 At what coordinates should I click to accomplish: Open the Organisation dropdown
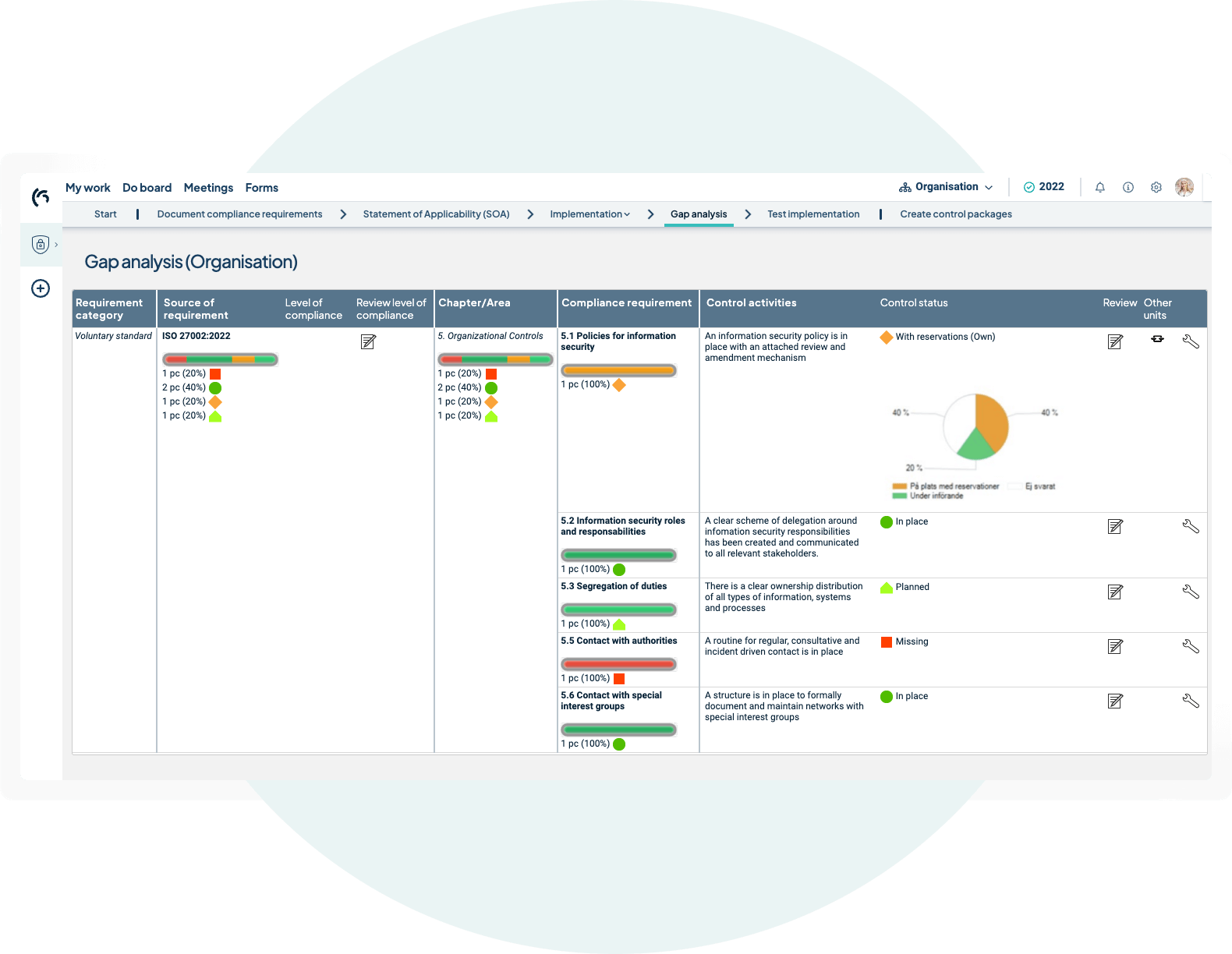pyautogui.click(x=946, y=187)
